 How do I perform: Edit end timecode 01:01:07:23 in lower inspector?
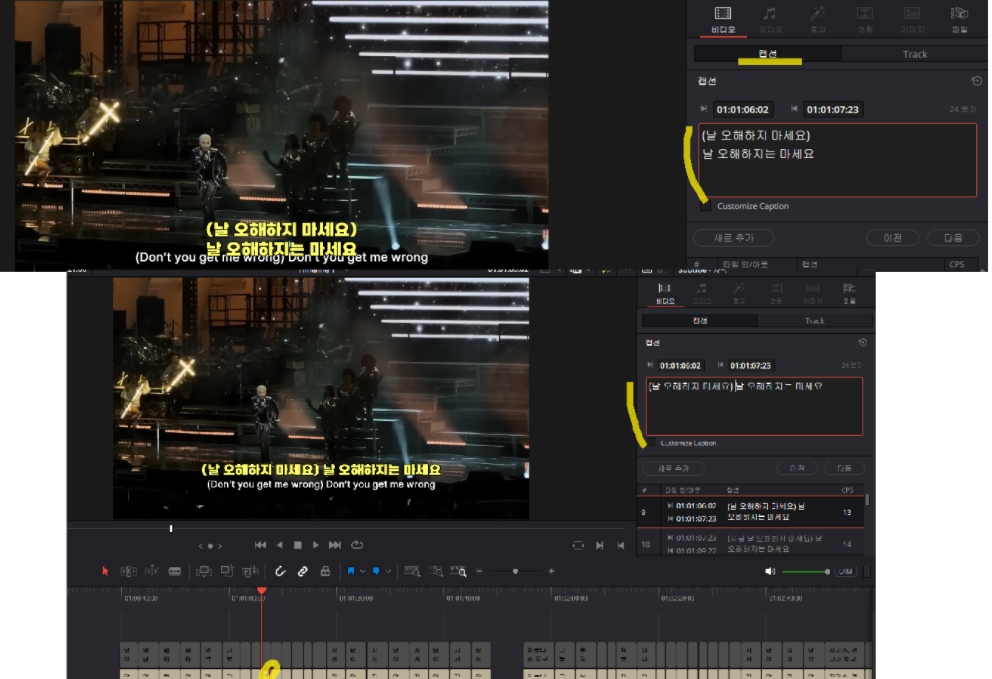750,366
